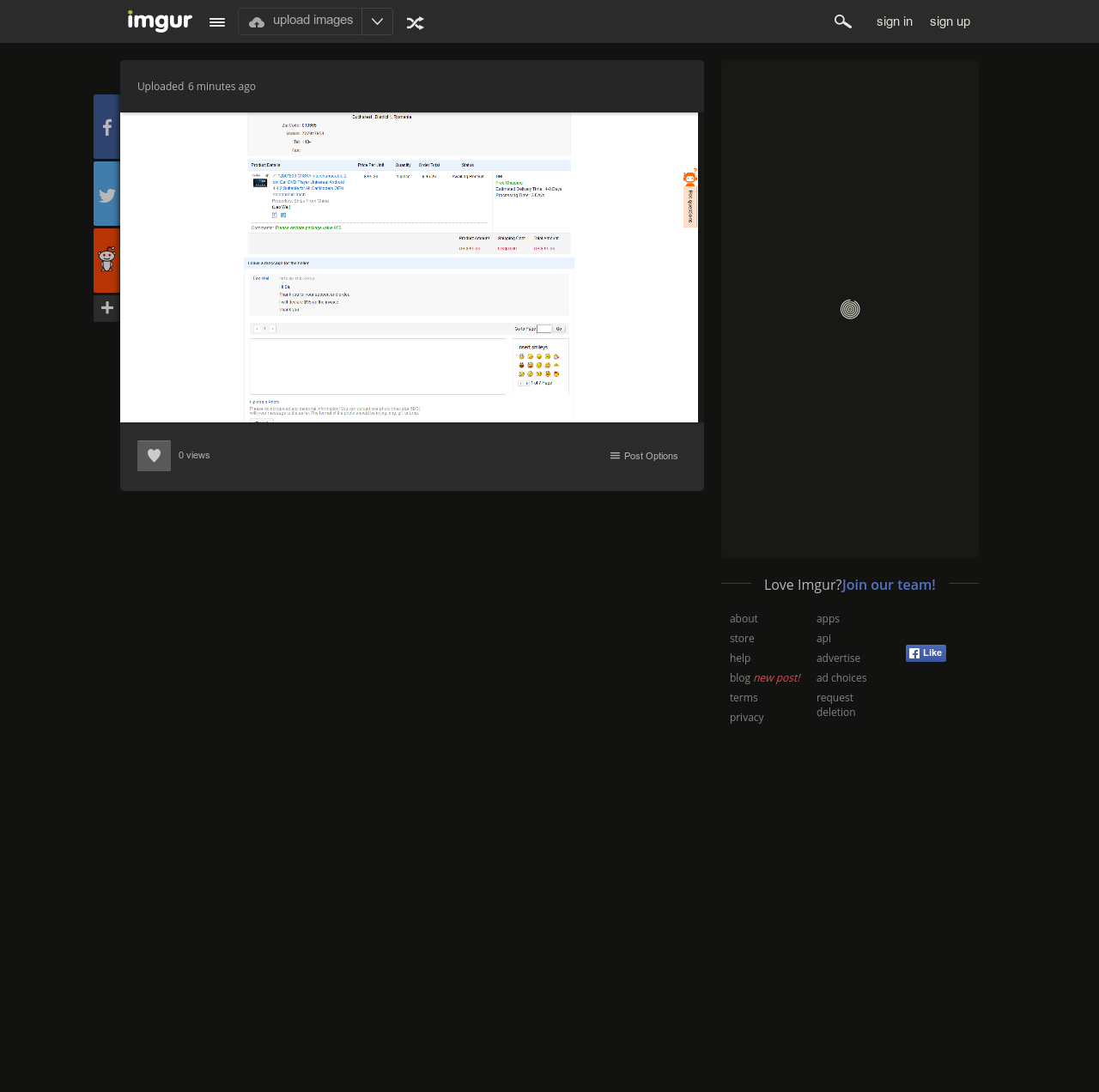This screenshot has height=1092, width=1099.
Task: Click the '0 views' counter text
Action: [194, 456]
